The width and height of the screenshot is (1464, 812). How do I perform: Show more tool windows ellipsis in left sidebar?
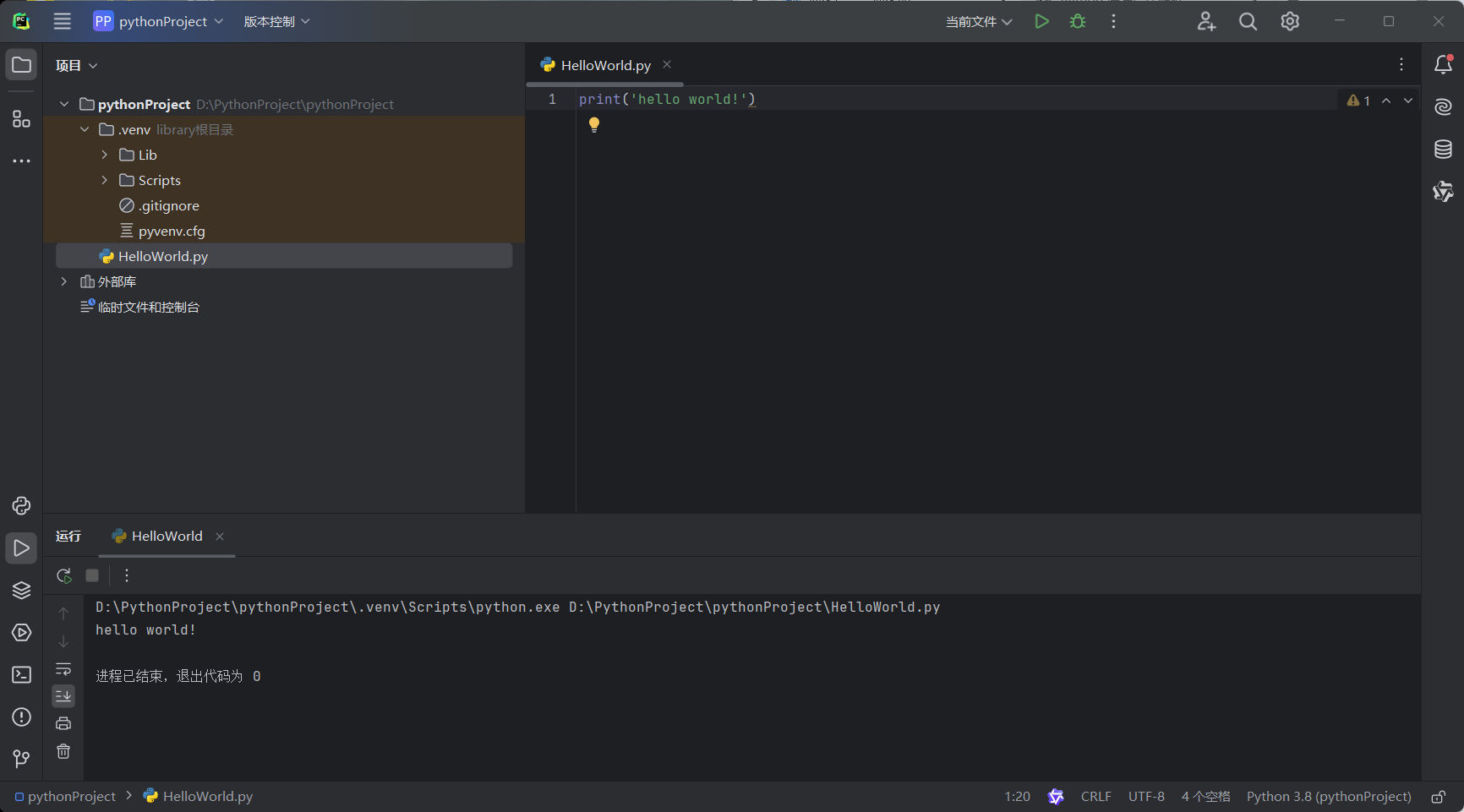click(x=21, y=161)
